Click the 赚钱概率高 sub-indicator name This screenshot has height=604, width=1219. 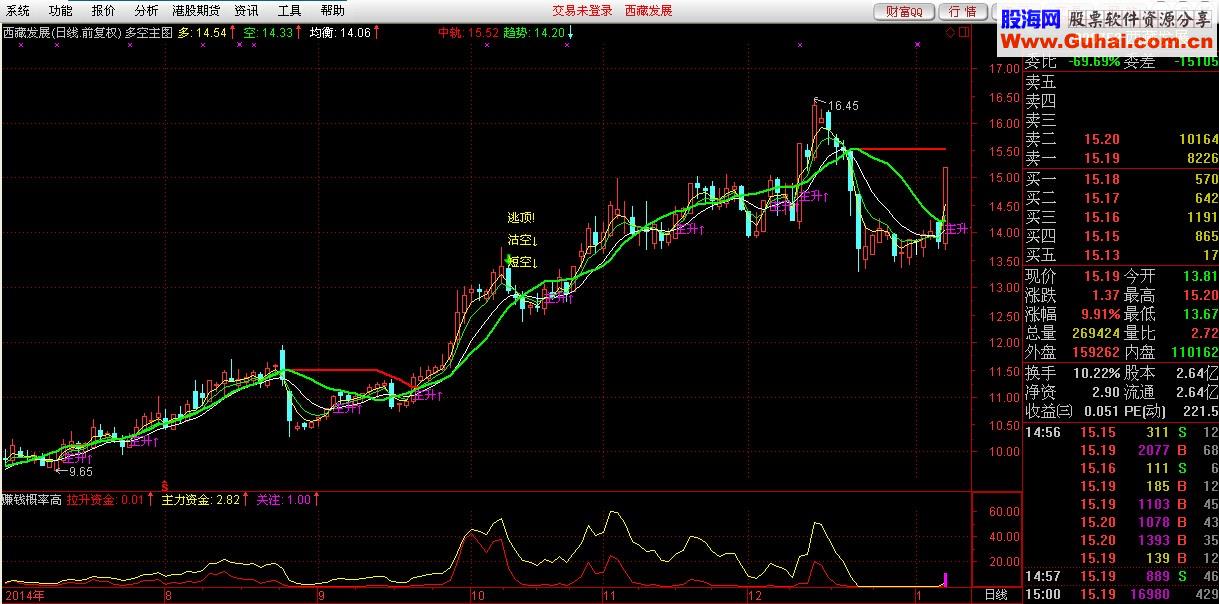[32, 499]
